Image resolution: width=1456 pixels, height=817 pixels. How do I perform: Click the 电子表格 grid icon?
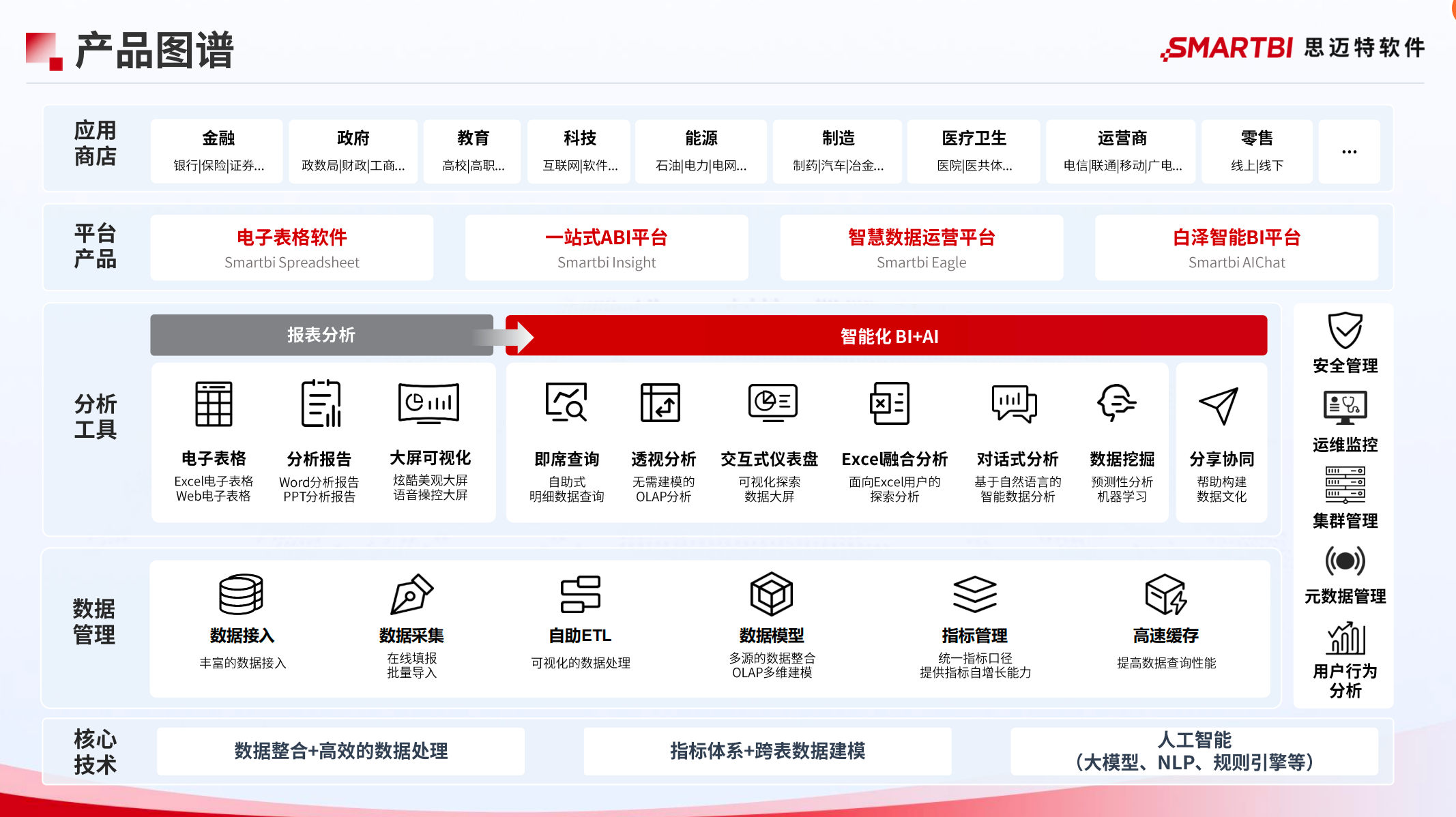pyautogui.click(x=214, y=404)
